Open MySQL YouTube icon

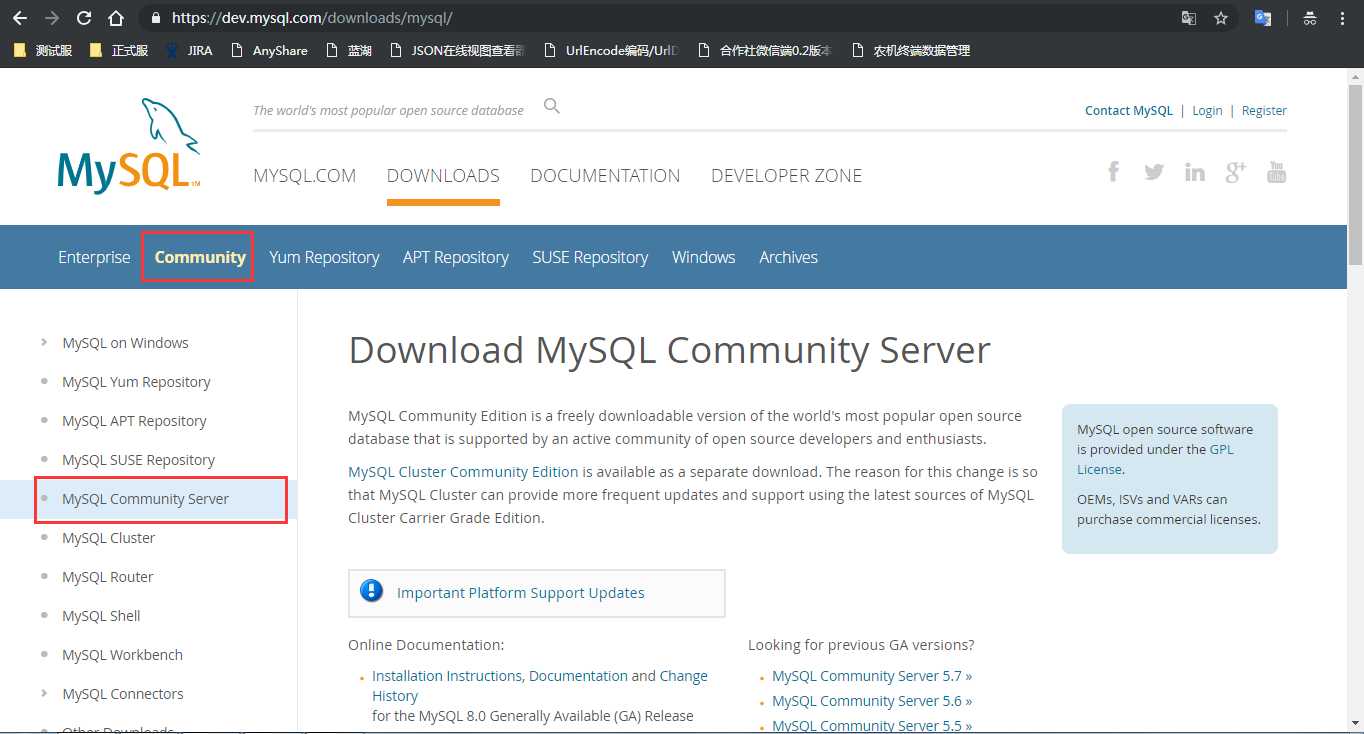coord(1276,171)
